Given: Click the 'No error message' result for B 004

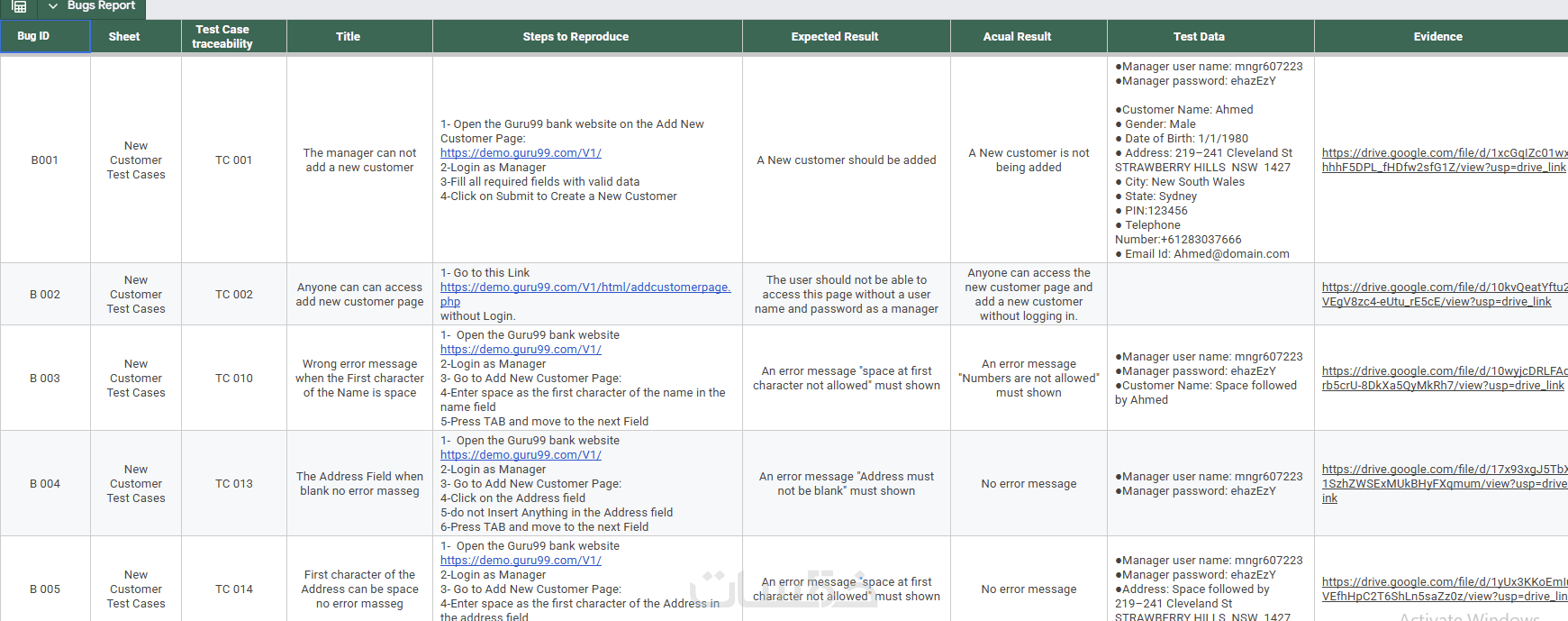Looking at the screenshot, I should [x=1029, y=484].
